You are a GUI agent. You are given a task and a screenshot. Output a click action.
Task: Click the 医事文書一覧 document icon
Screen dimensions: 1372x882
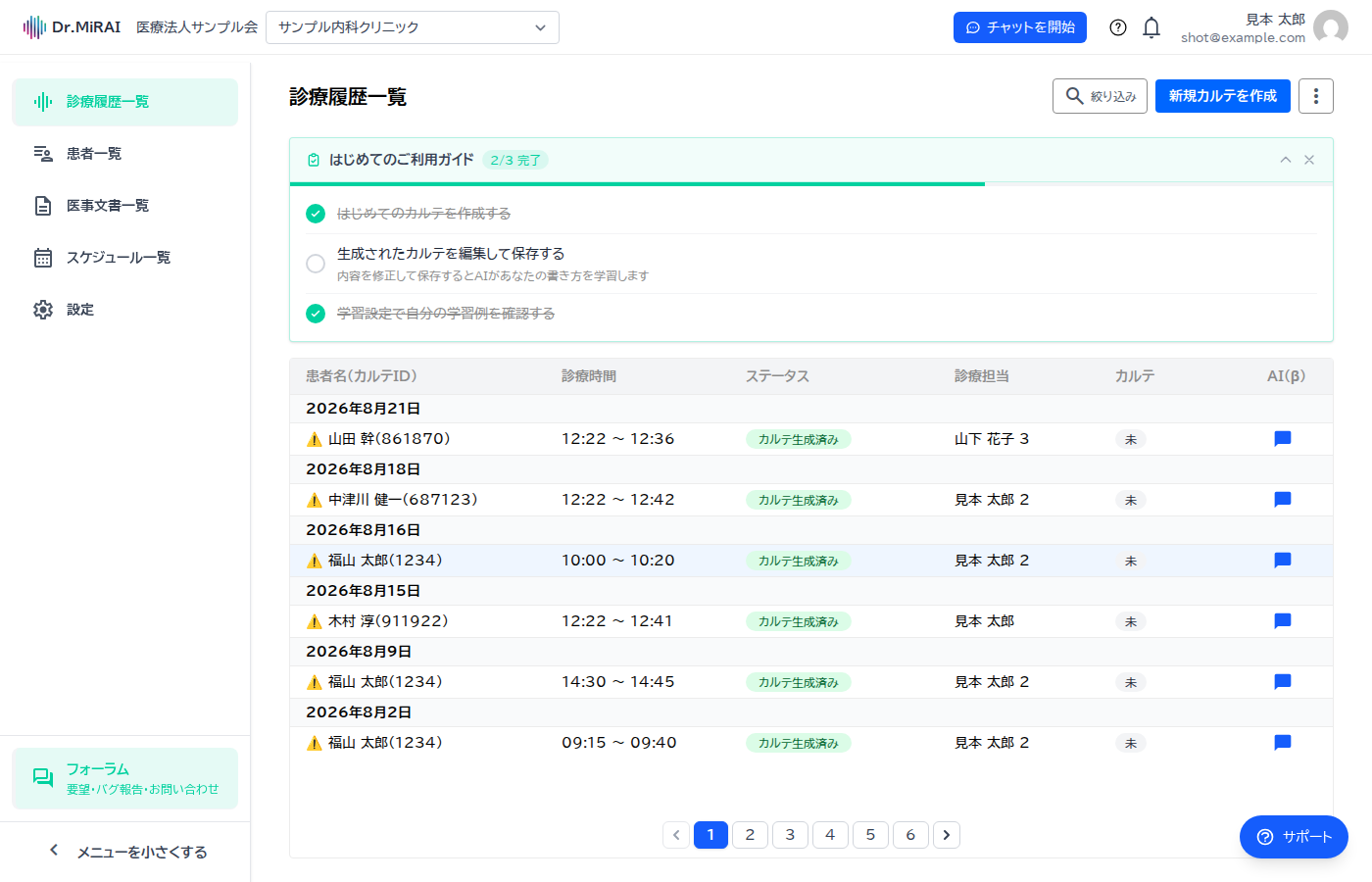43,206
